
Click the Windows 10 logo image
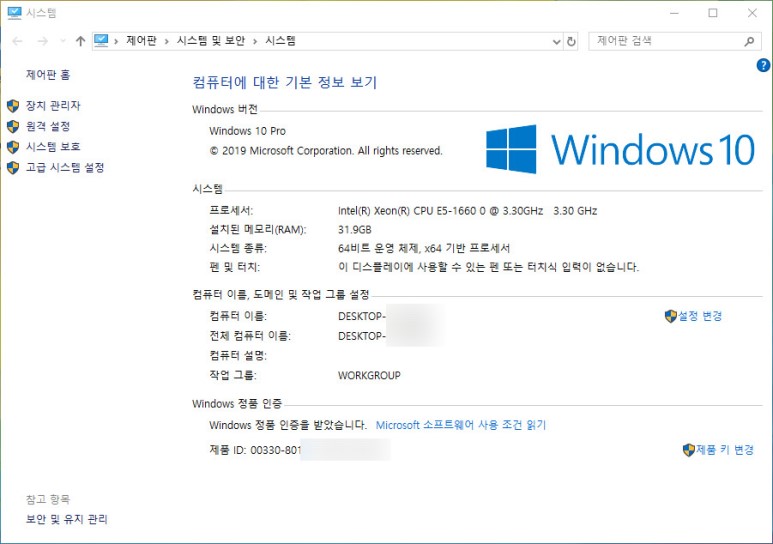tap(620, 149)
